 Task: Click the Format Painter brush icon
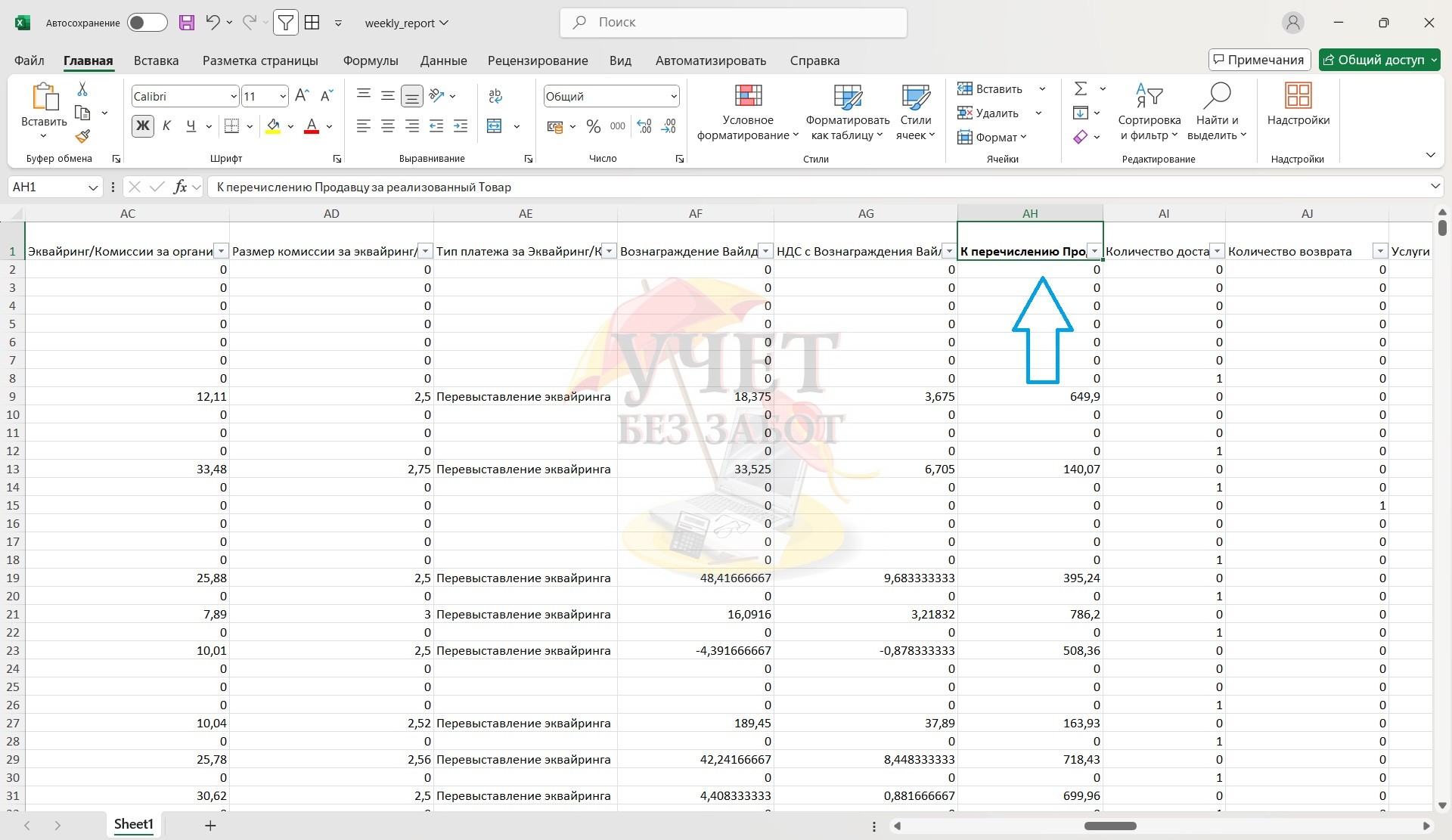pyautogui.click(x=82, y=136)
